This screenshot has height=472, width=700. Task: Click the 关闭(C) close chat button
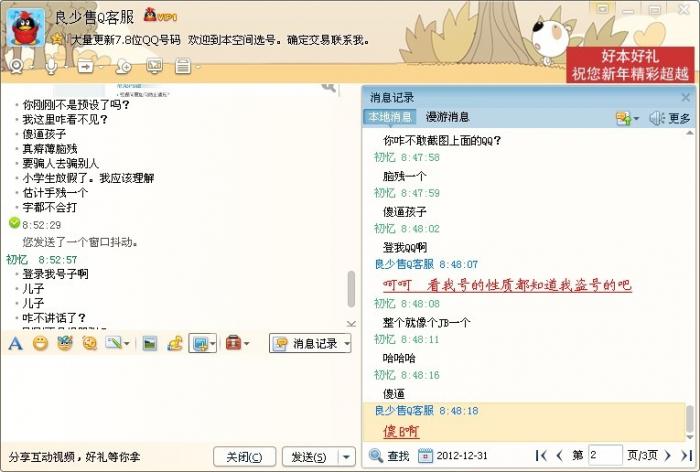tap(244, 457)
